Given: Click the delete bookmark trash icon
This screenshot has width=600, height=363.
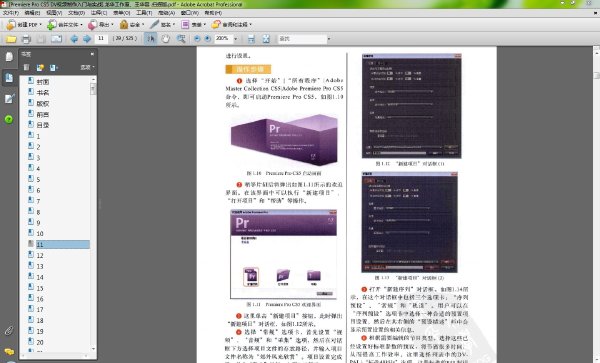Looking at the screenshot, I should coord(26,68).
